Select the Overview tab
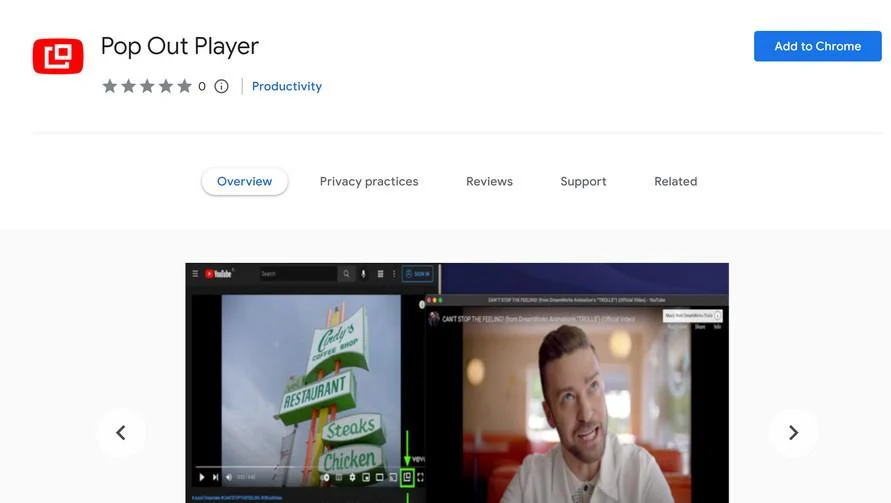Viewport: 891px width, 503px height. (x=244, y=181)
